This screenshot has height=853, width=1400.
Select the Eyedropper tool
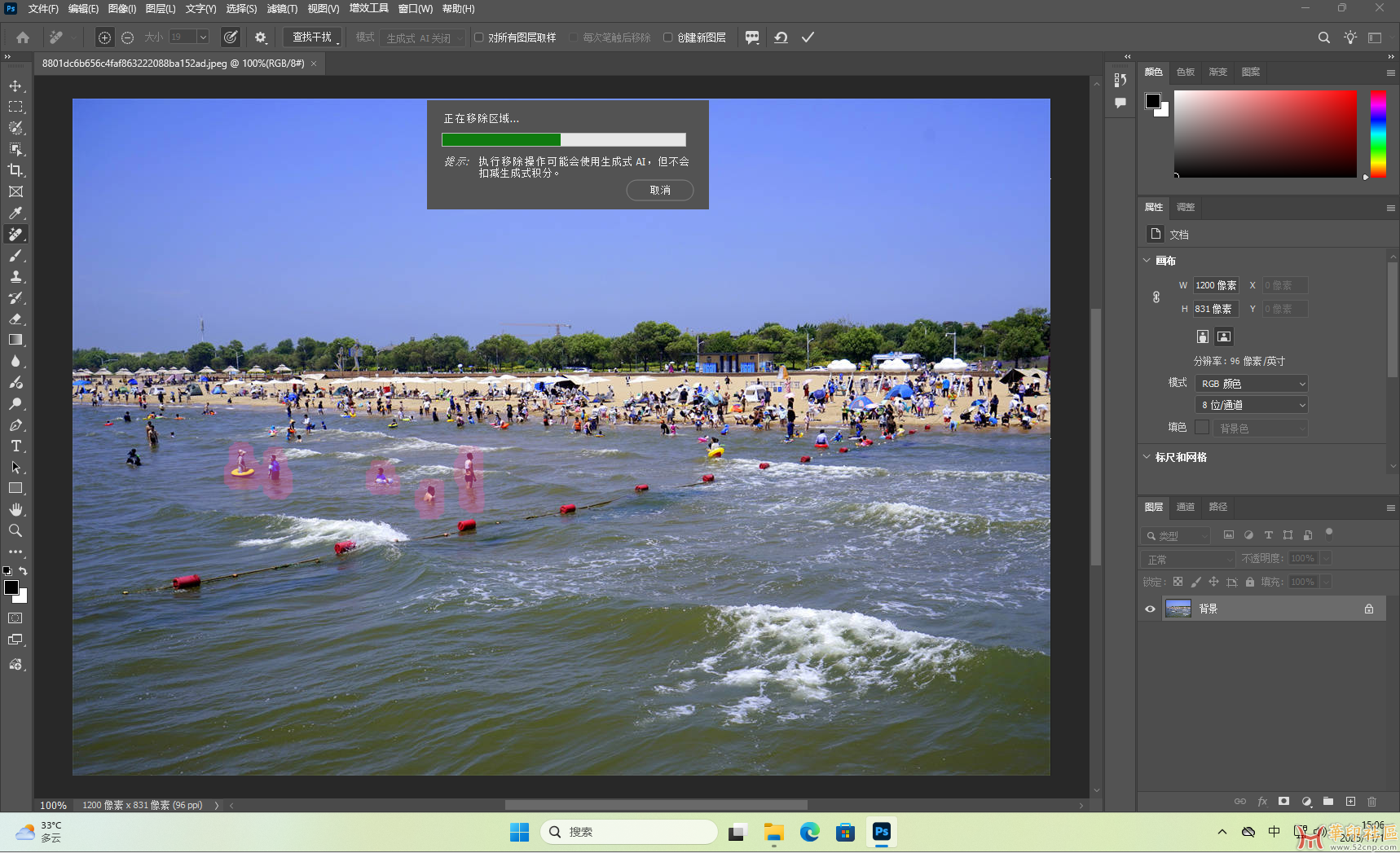tap(16, 213)
